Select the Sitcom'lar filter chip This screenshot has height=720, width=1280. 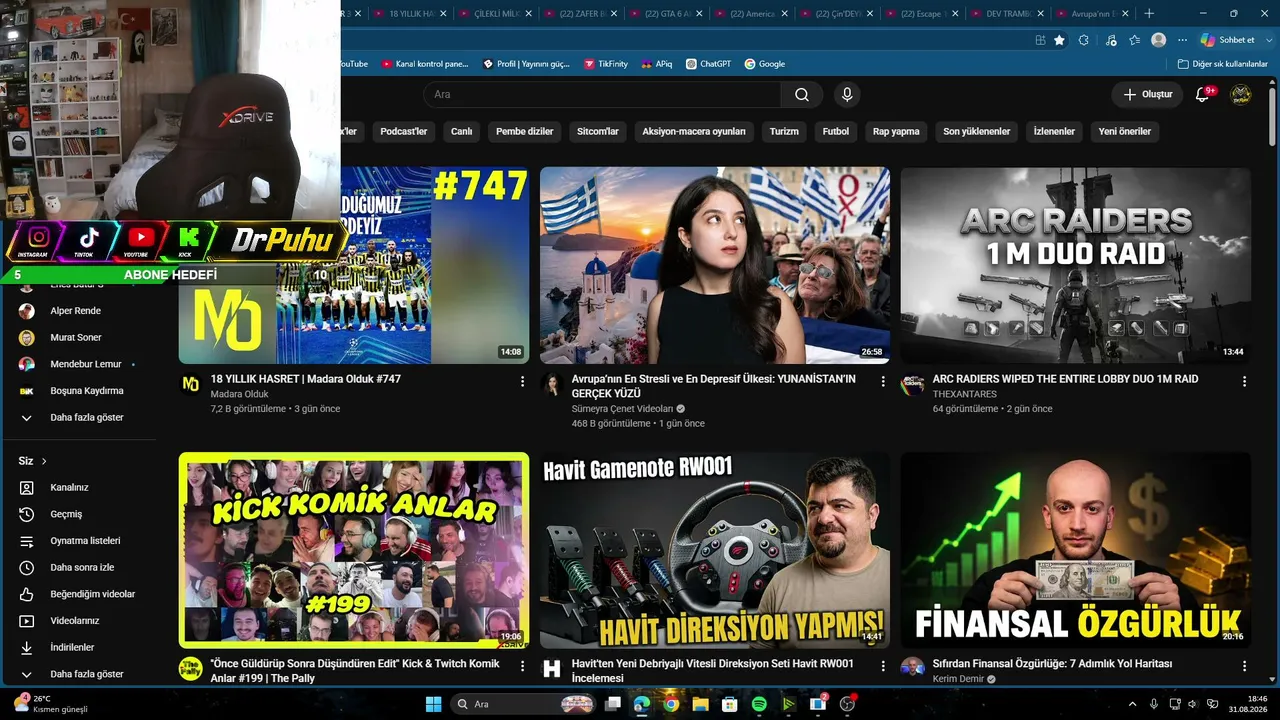pos(598,131)
